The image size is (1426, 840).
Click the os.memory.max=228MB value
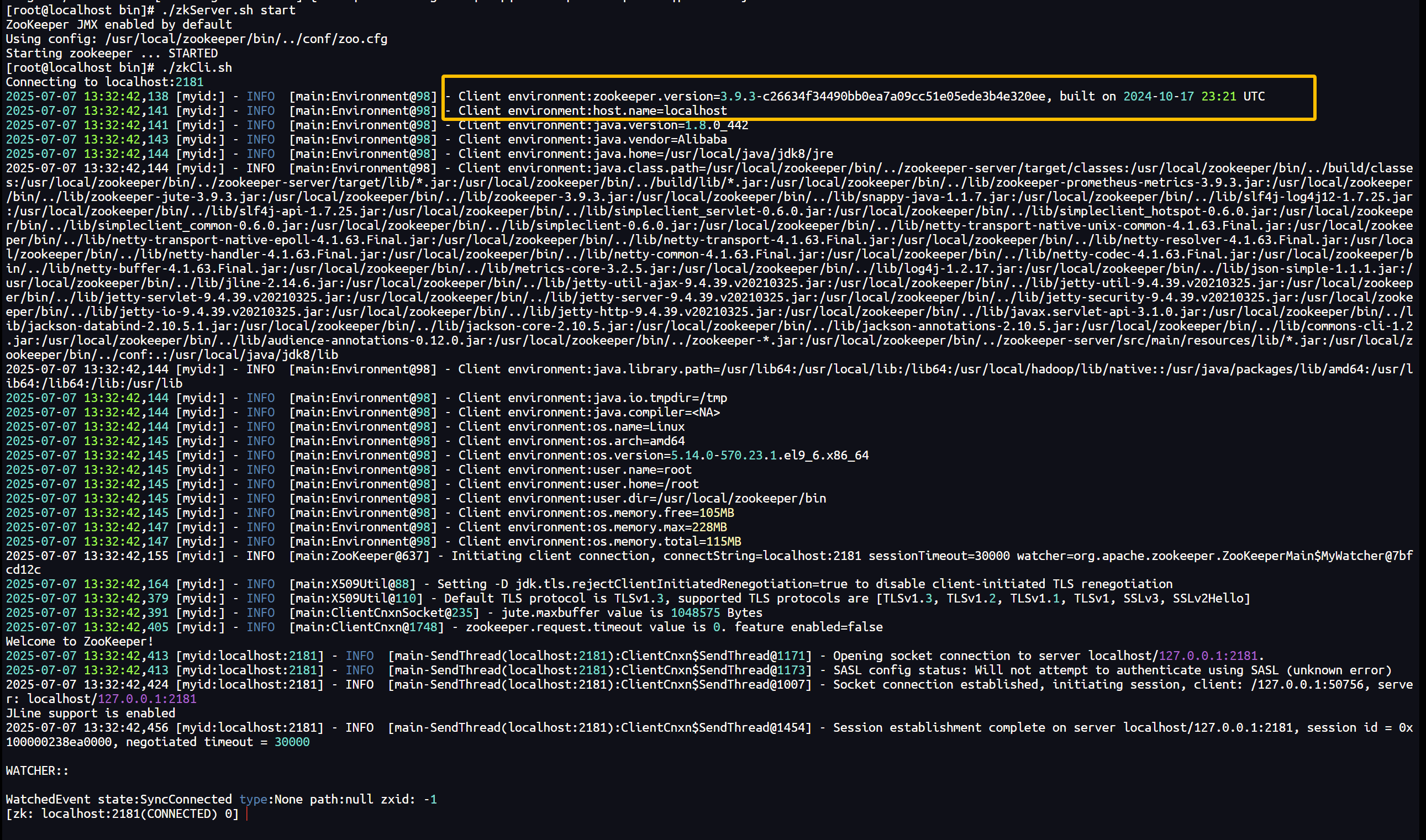point(709,527)
